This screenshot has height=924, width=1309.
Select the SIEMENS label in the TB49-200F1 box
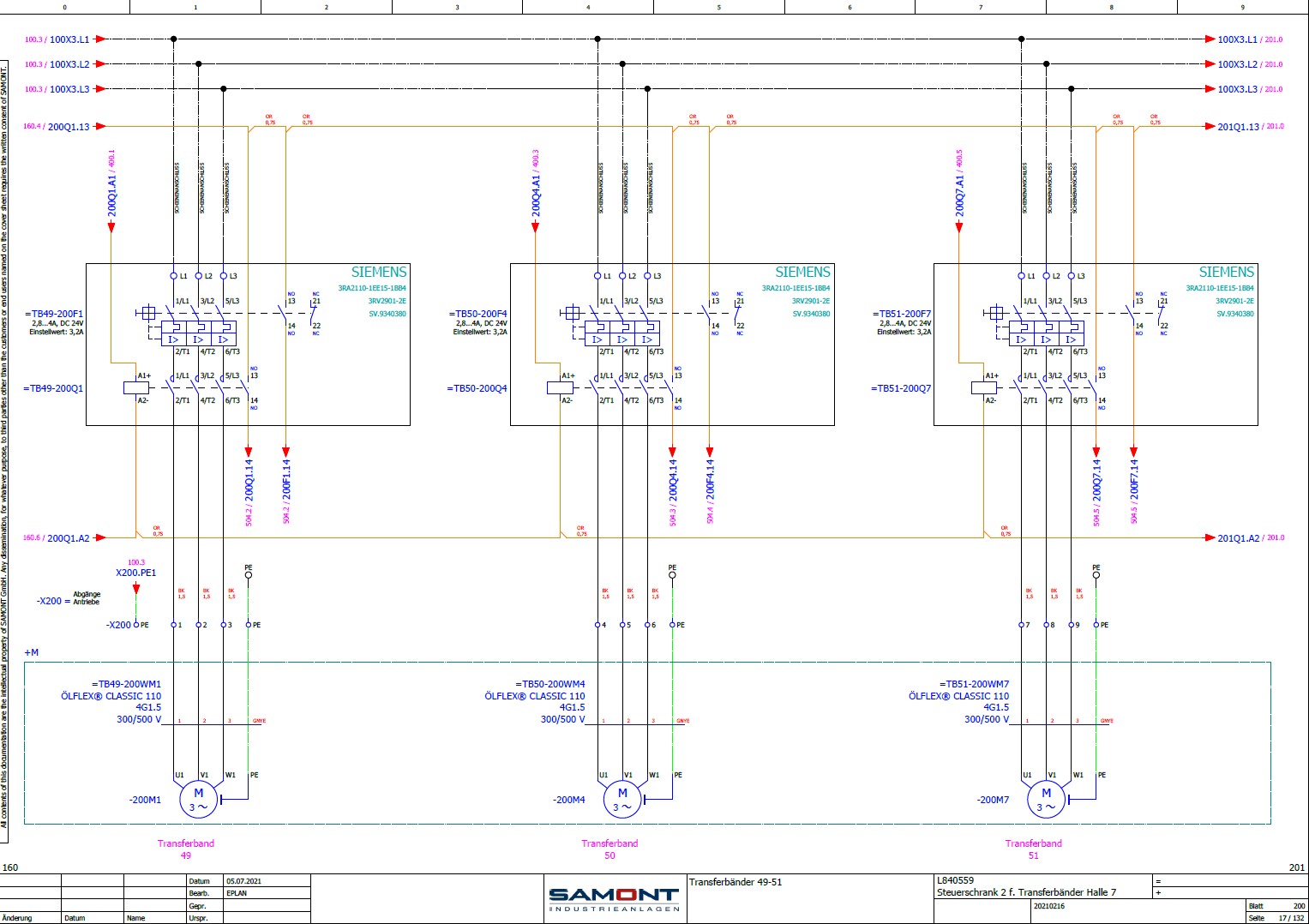379,272
